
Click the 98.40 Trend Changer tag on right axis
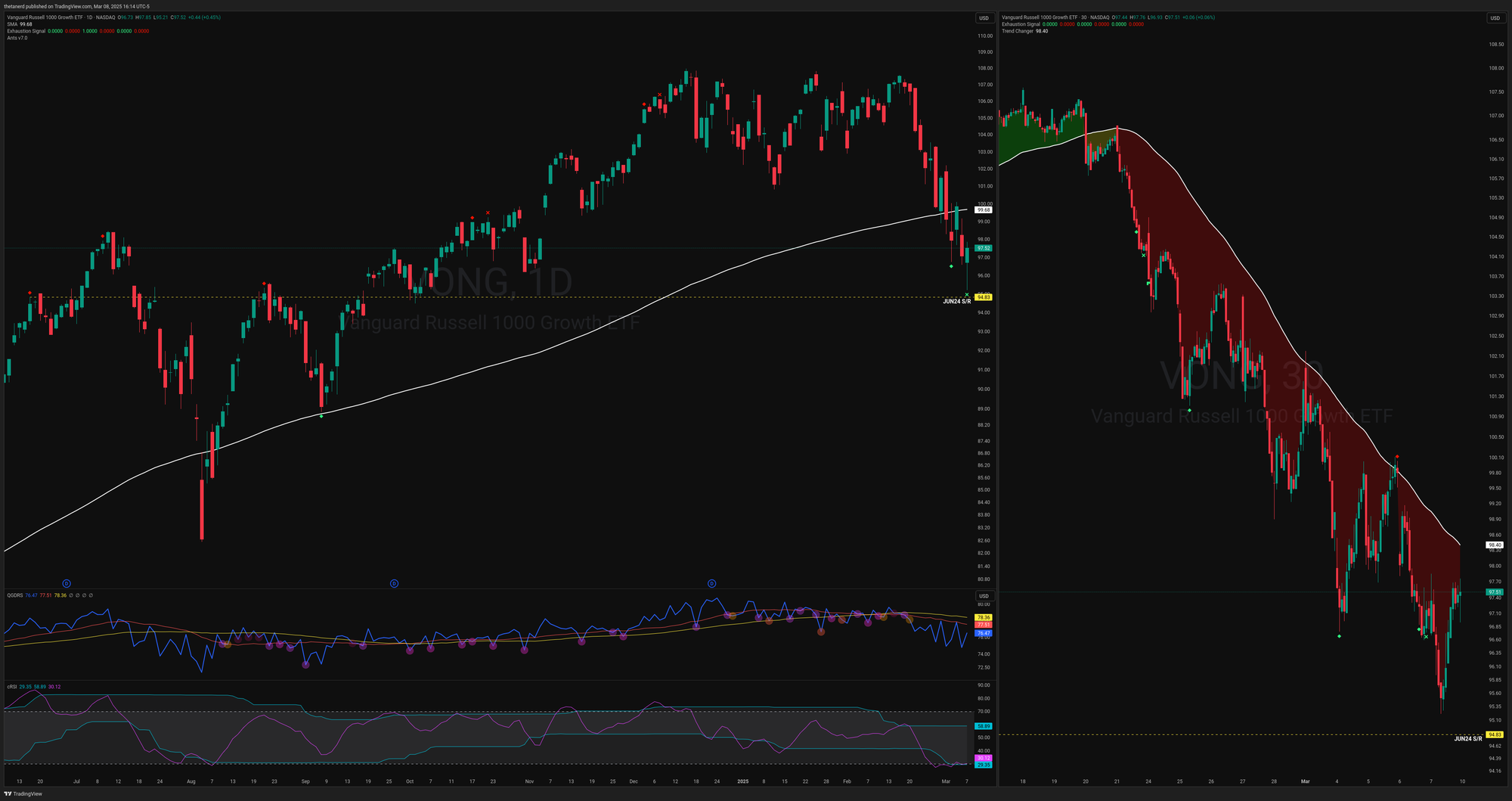[x=1495, y=545]
